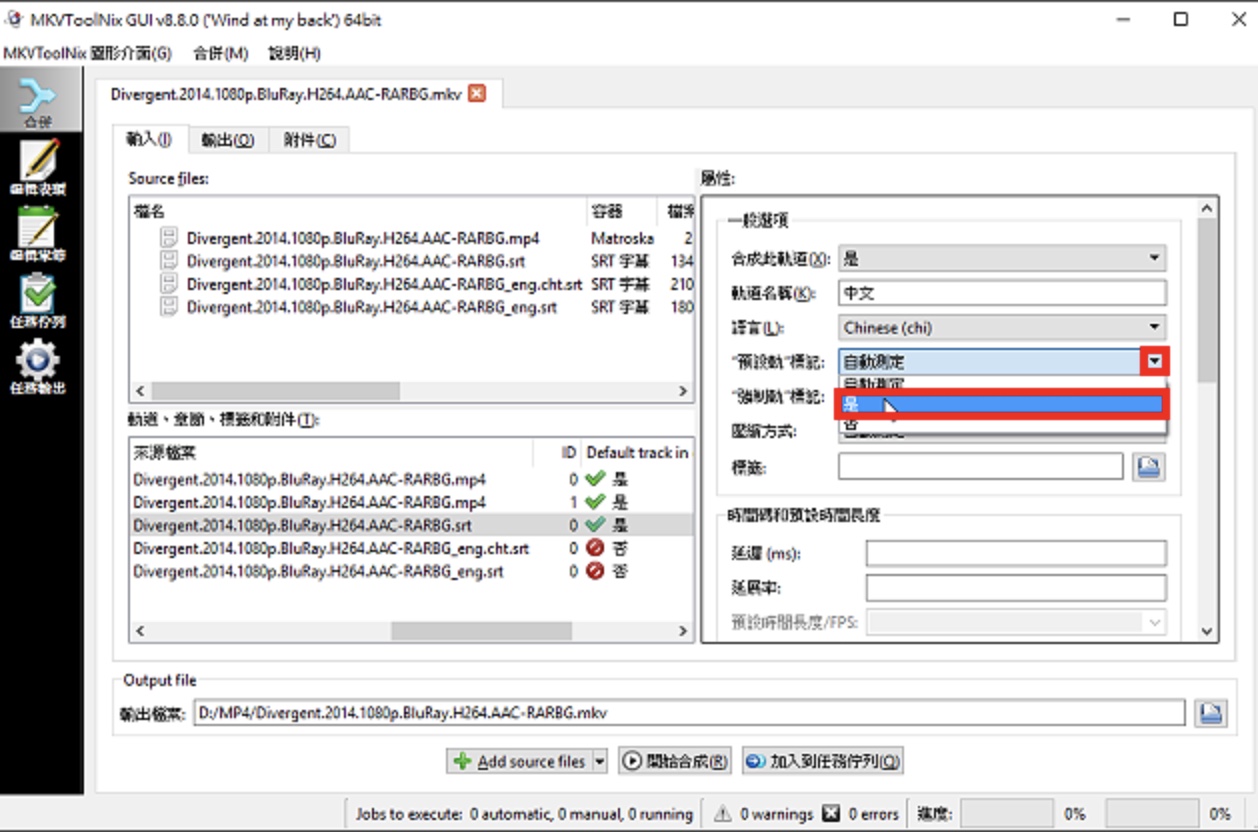Toggle green check on RARBG.srt track

click(x=597, y=525)
